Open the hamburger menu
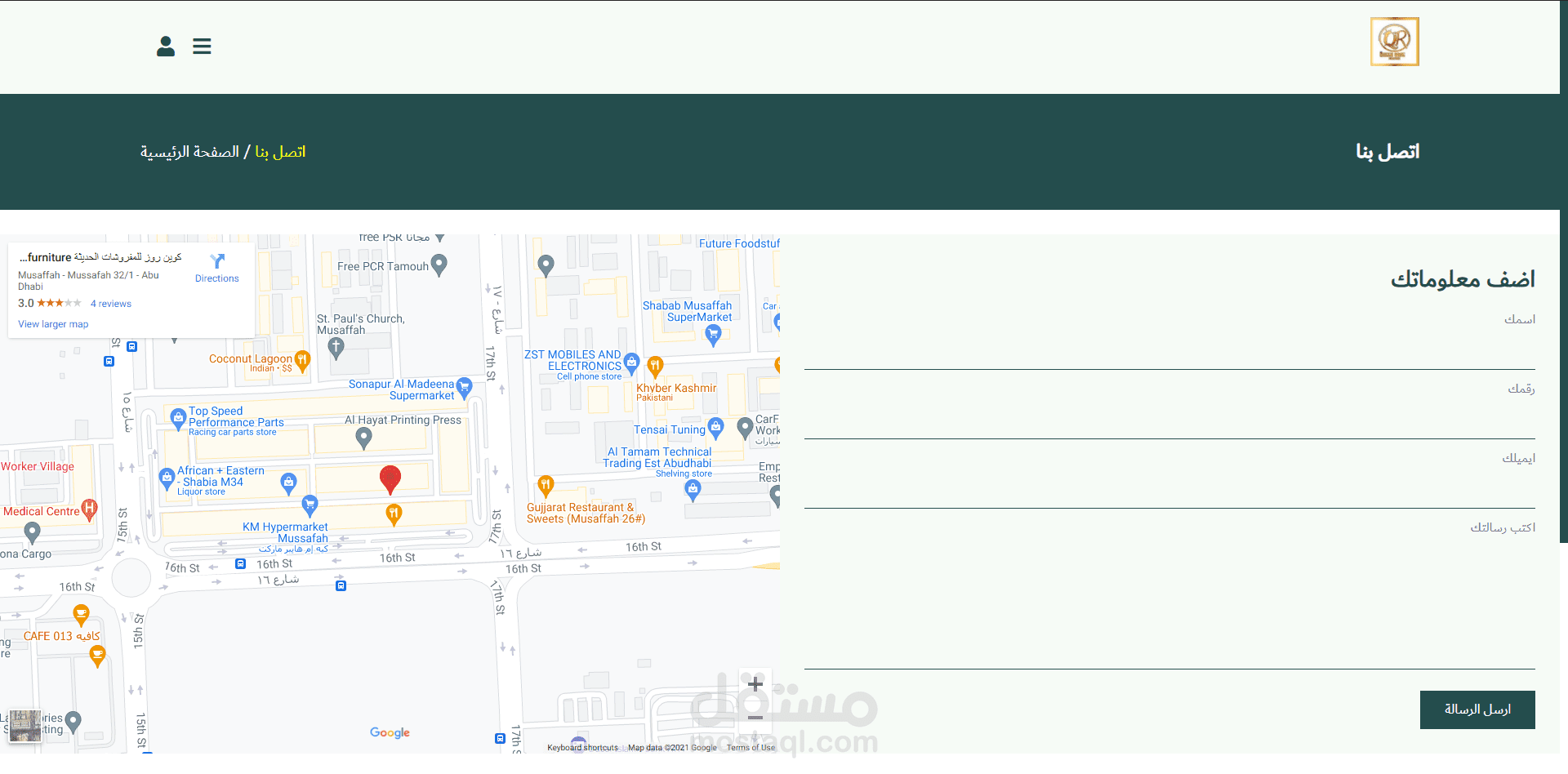The width and height of the screenshot is (1568, 774). click(202, 47)
